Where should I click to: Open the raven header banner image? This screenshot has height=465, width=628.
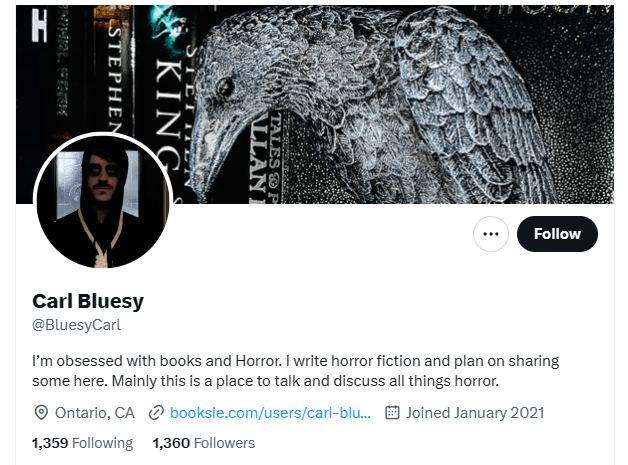click(315, 104)
